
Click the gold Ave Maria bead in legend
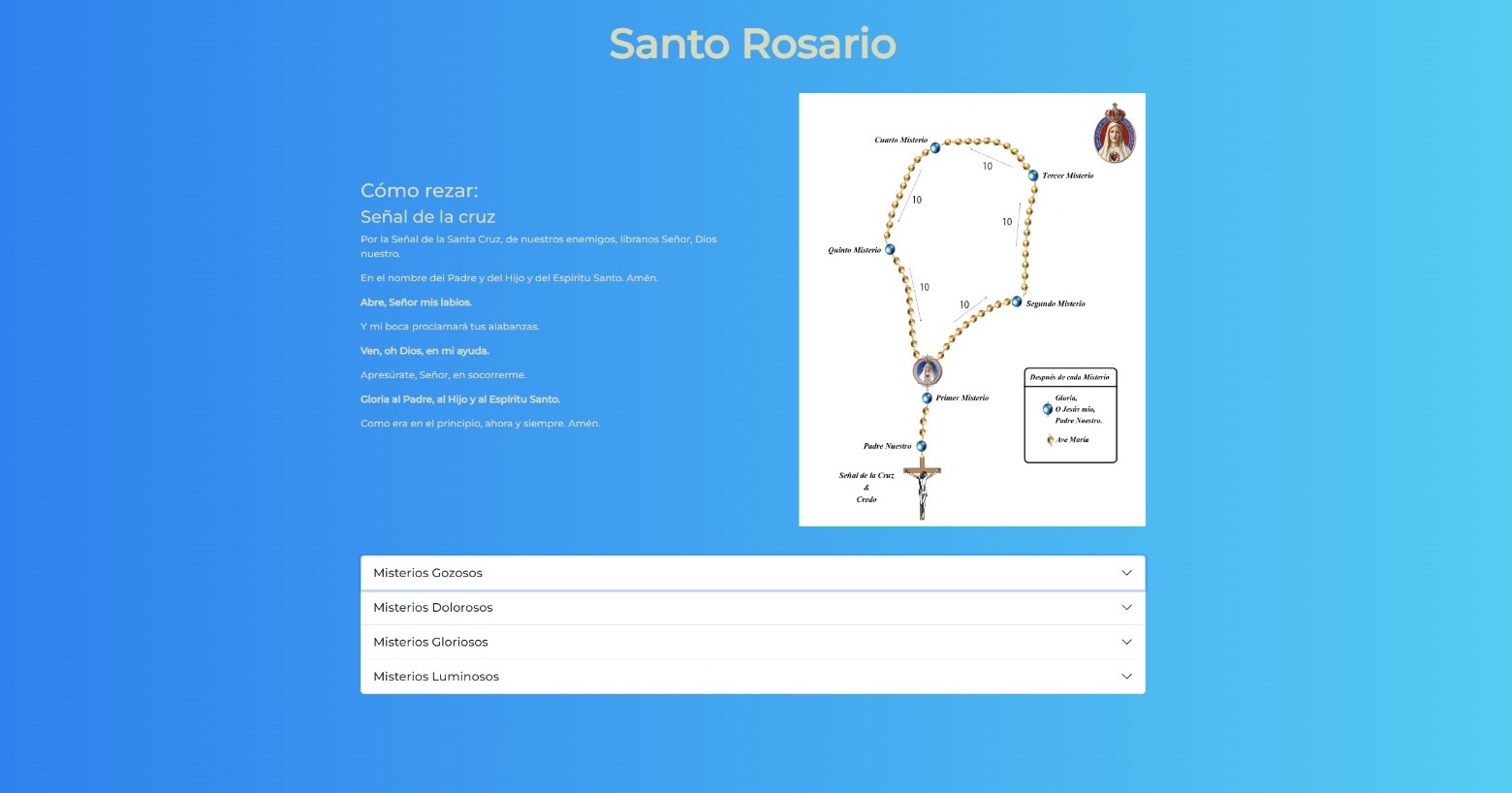pyautogui.click(x=1050, y=440)
